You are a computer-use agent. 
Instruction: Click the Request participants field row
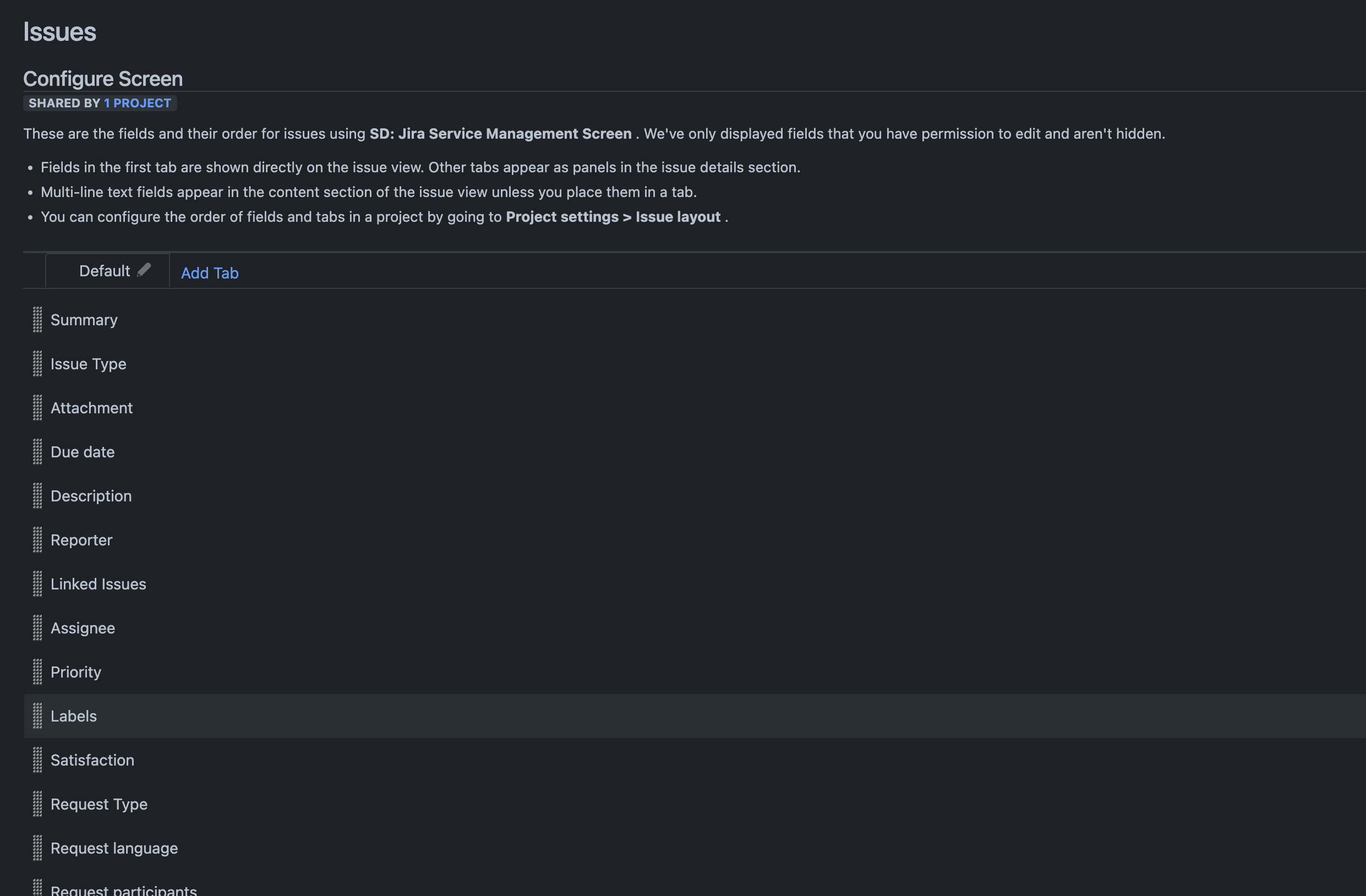695,884
